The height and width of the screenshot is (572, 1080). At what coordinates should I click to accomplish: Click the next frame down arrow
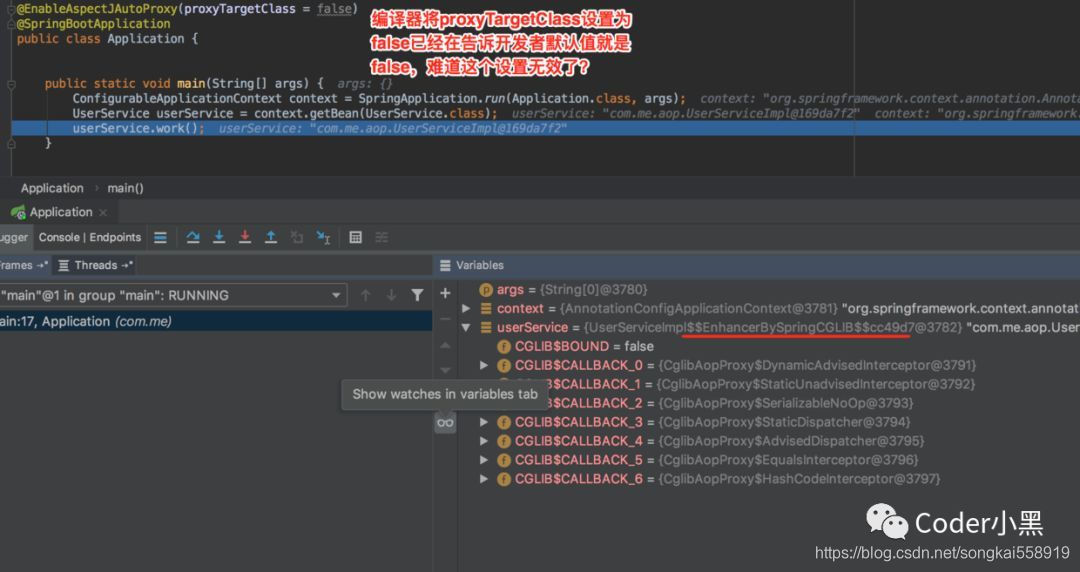(x=391, y=295)
